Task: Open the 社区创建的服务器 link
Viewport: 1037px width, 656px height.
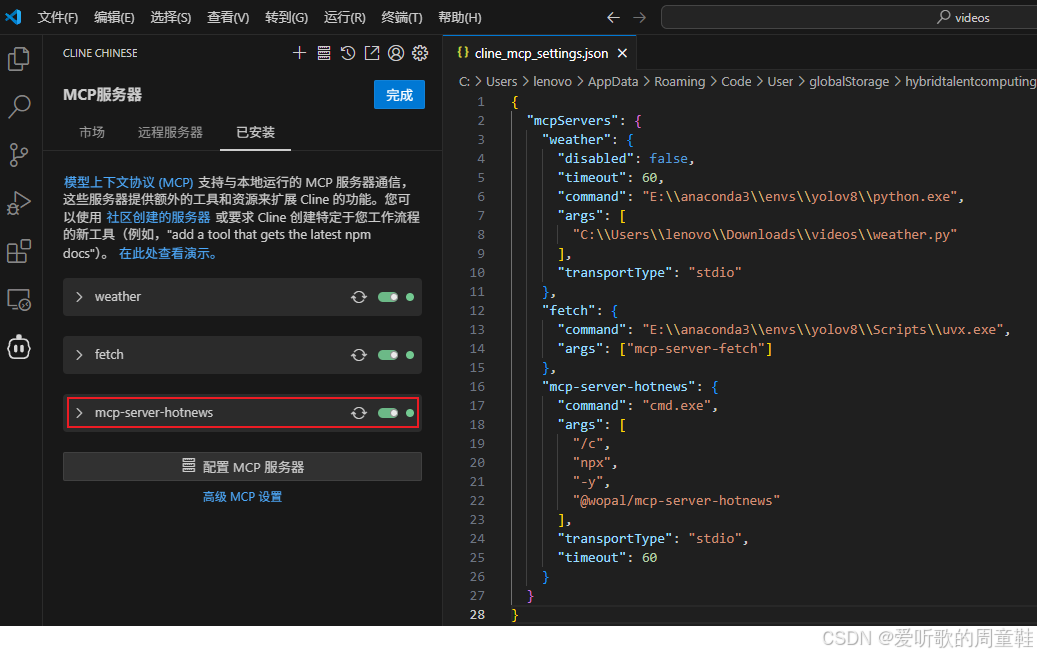Action: point(158,217)
